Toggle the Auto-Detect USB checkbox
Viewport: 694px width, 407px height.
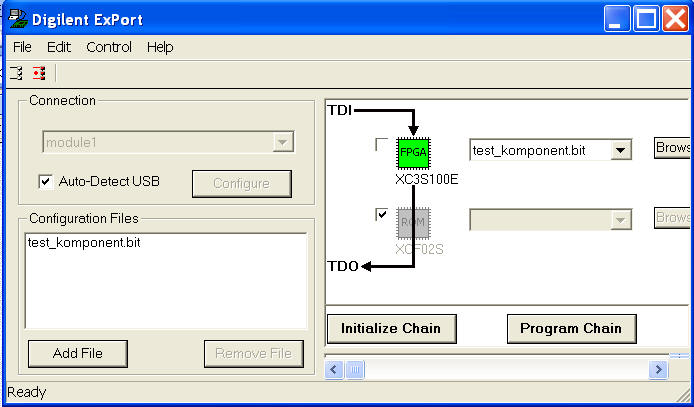click(46, 181)
